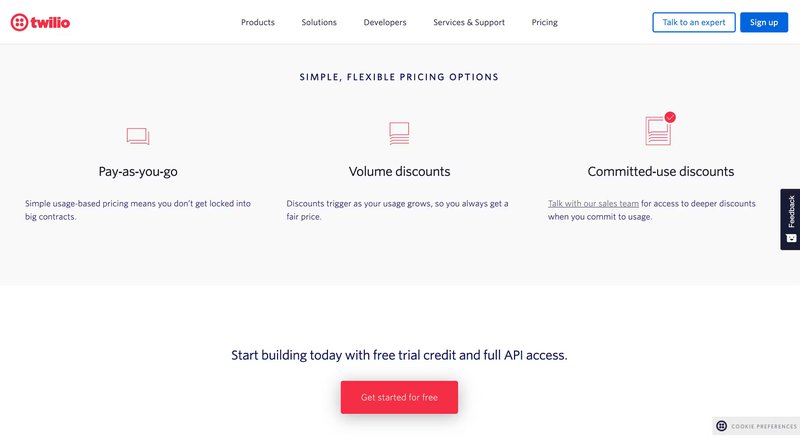Open Cookie Preferences text link
This screenshot has width=800, height=439.
(762, 427)
